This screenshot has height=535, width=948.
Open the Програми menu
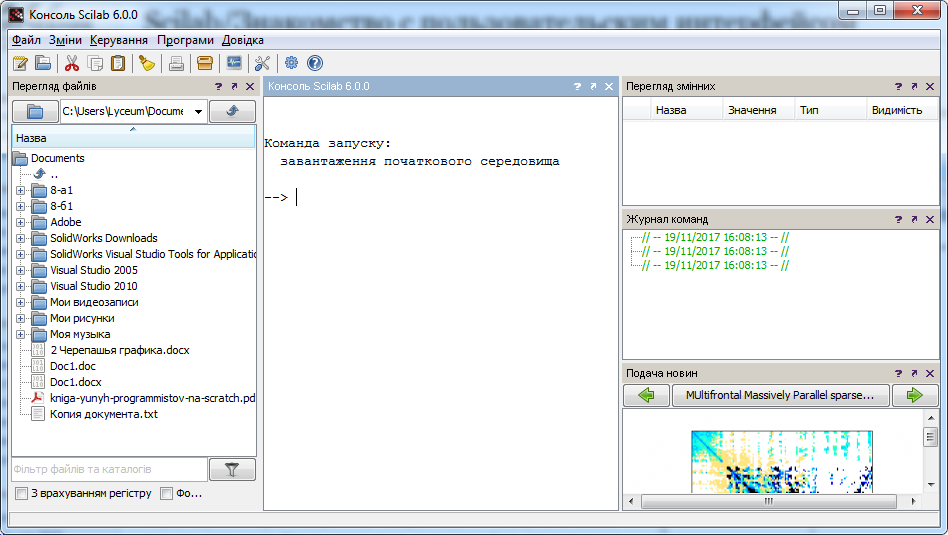pos(185,40)
